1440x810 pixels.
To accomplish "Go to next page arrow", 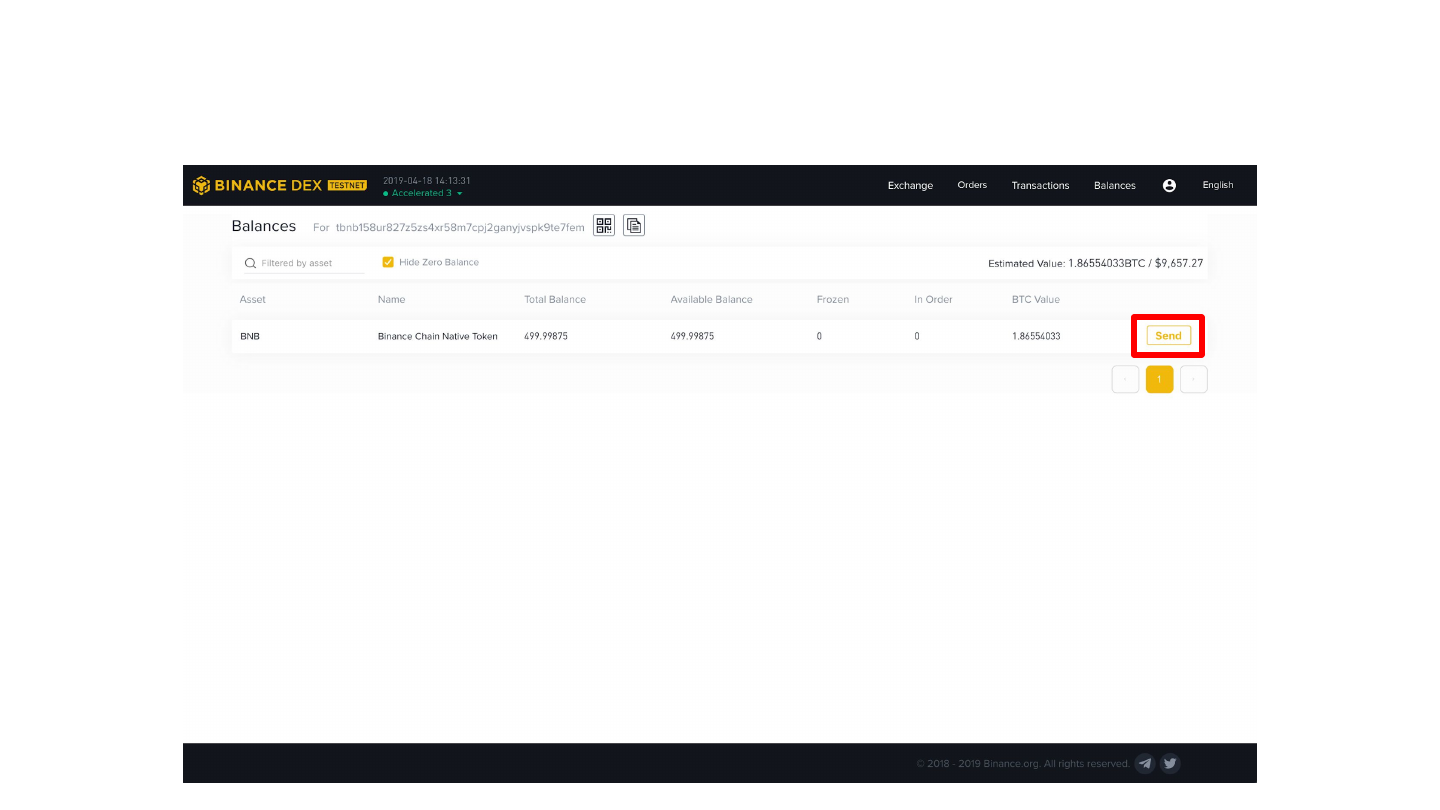I will pos(1194,379).
